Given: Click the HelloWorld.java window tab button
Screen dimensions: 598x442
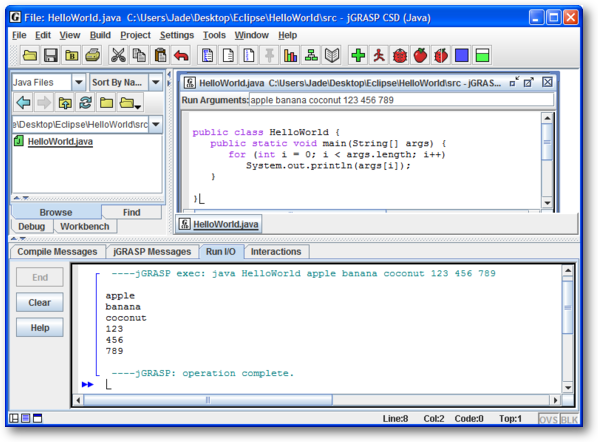Looking at the screenshot, I should coord(219,224).
